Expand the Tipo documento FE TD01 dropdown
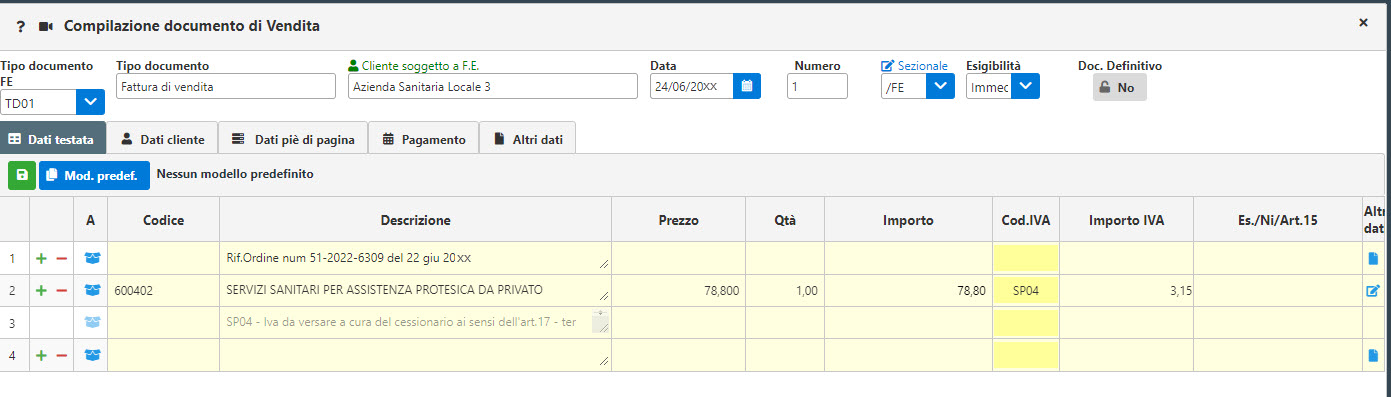 91,102
